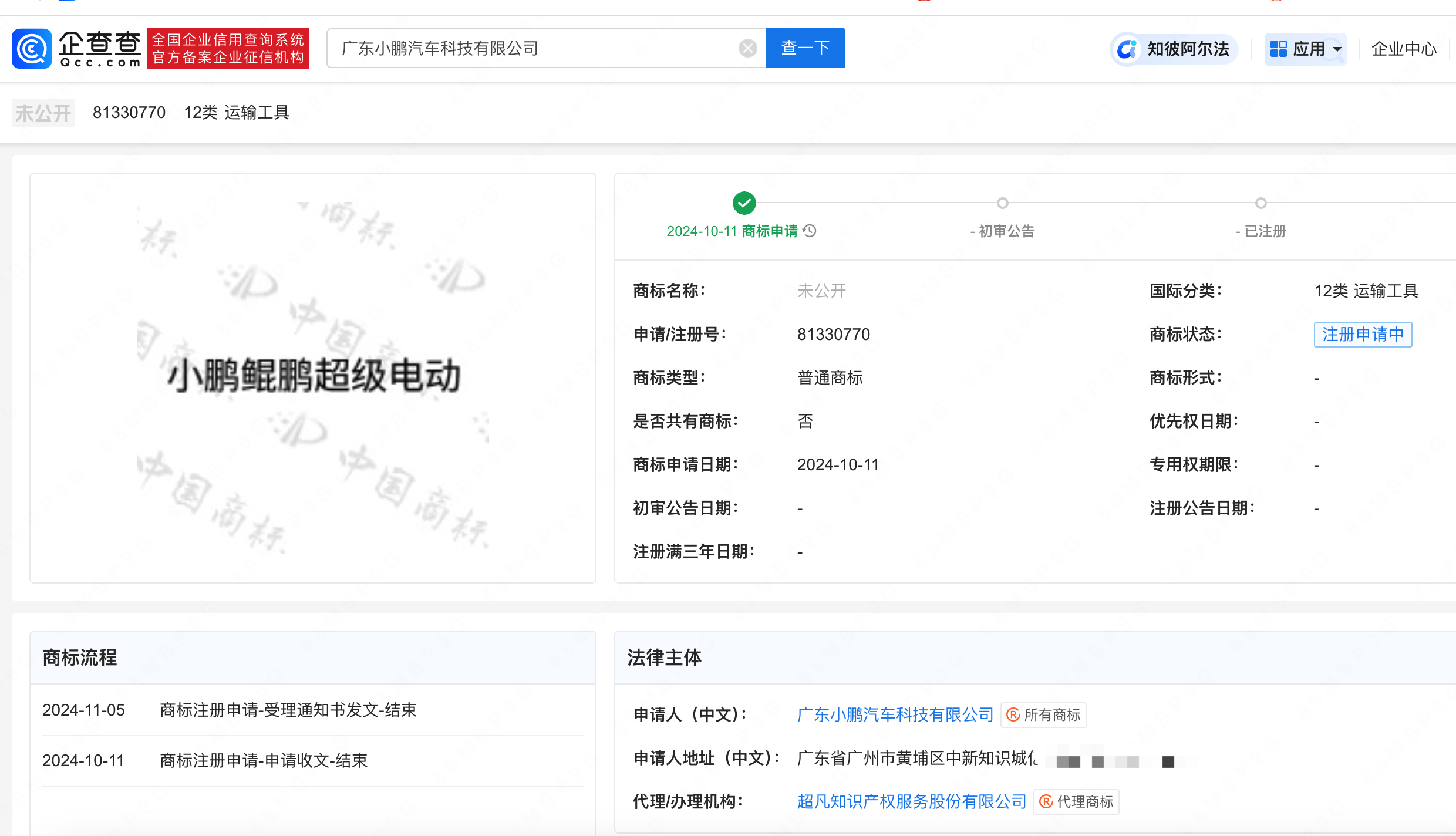The image size is (1456, 836).
Task: Click the red 全国企业信用查询系统 banner
Action: click(x=228, y=48)
